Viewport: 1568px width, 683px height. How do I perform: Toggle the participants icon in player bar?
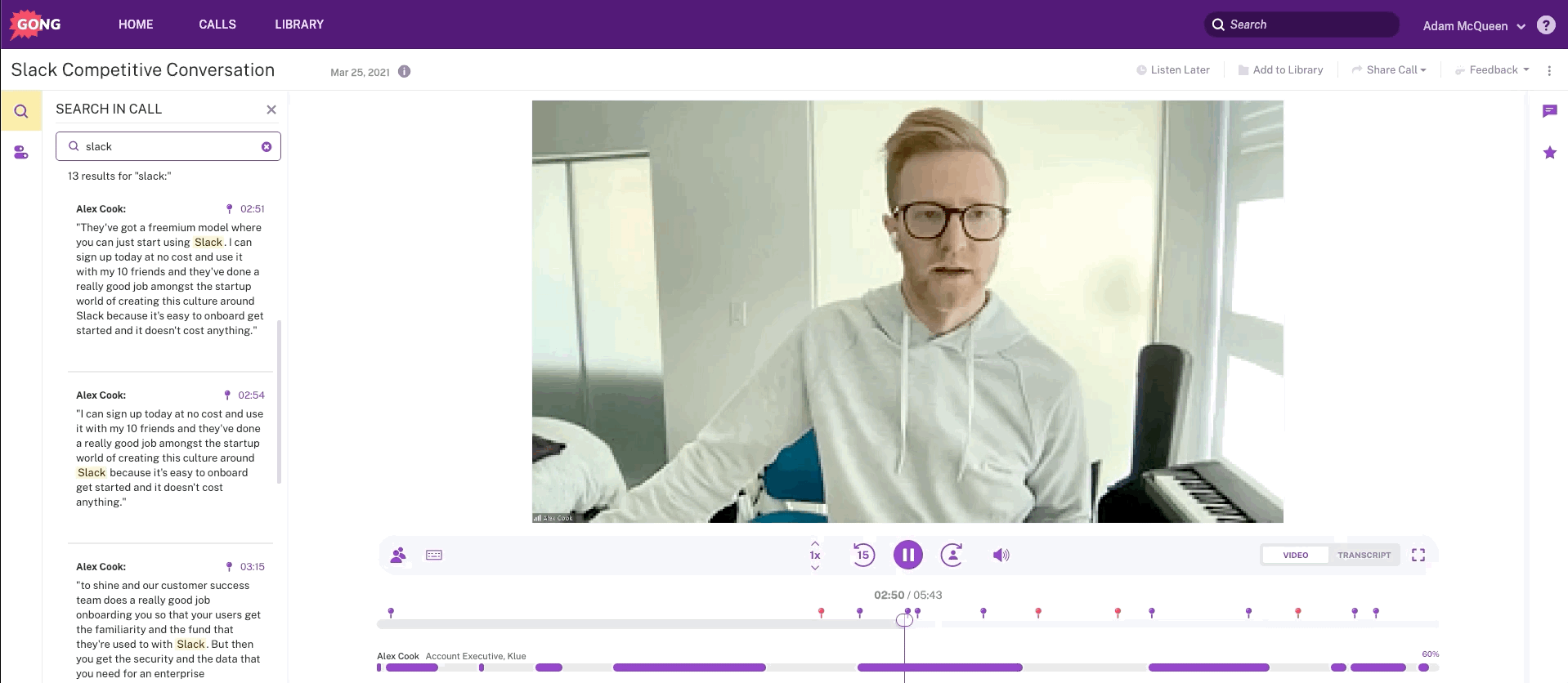click(x=398, y=556)
